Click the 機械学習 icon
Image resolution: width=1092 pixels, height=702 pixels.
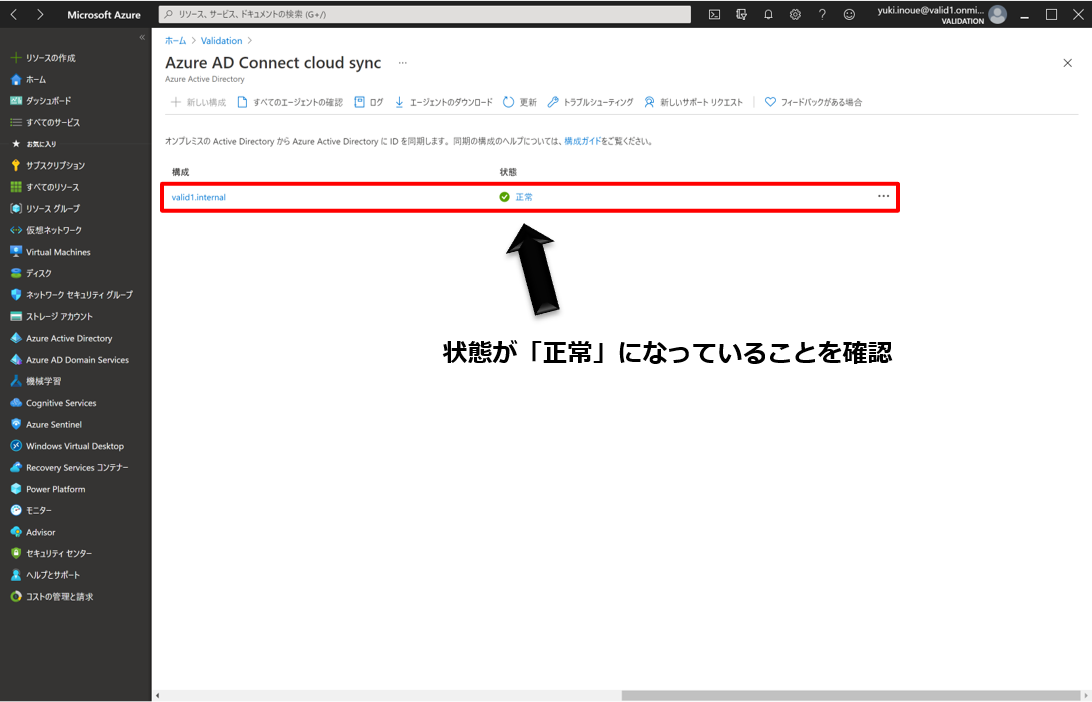[16, 381]
